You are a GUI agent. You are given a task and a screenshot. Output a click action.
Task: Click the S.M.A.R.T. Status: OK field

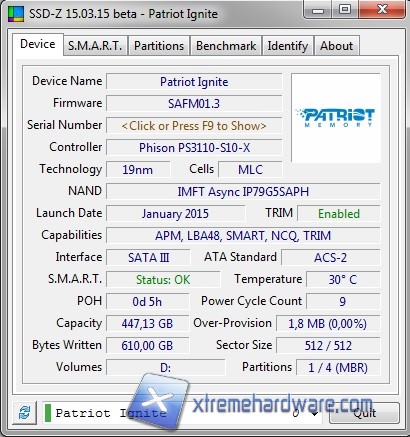(163, 280)
